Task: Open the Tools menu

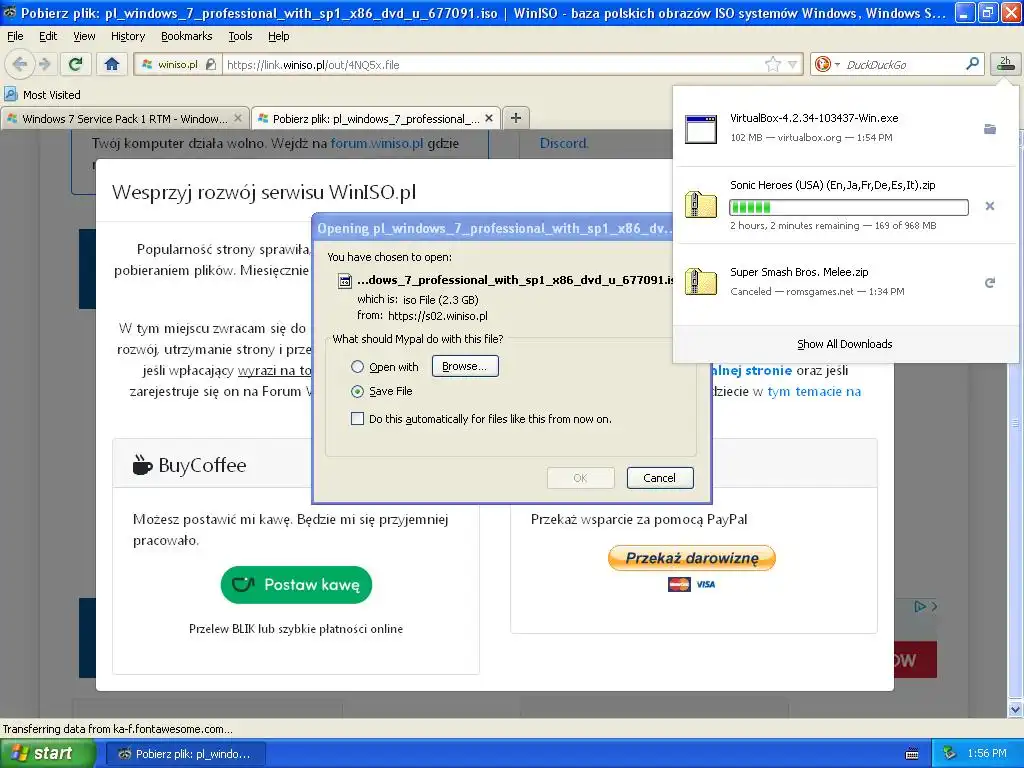Action: pyautogui.click(x=240, y=36)
